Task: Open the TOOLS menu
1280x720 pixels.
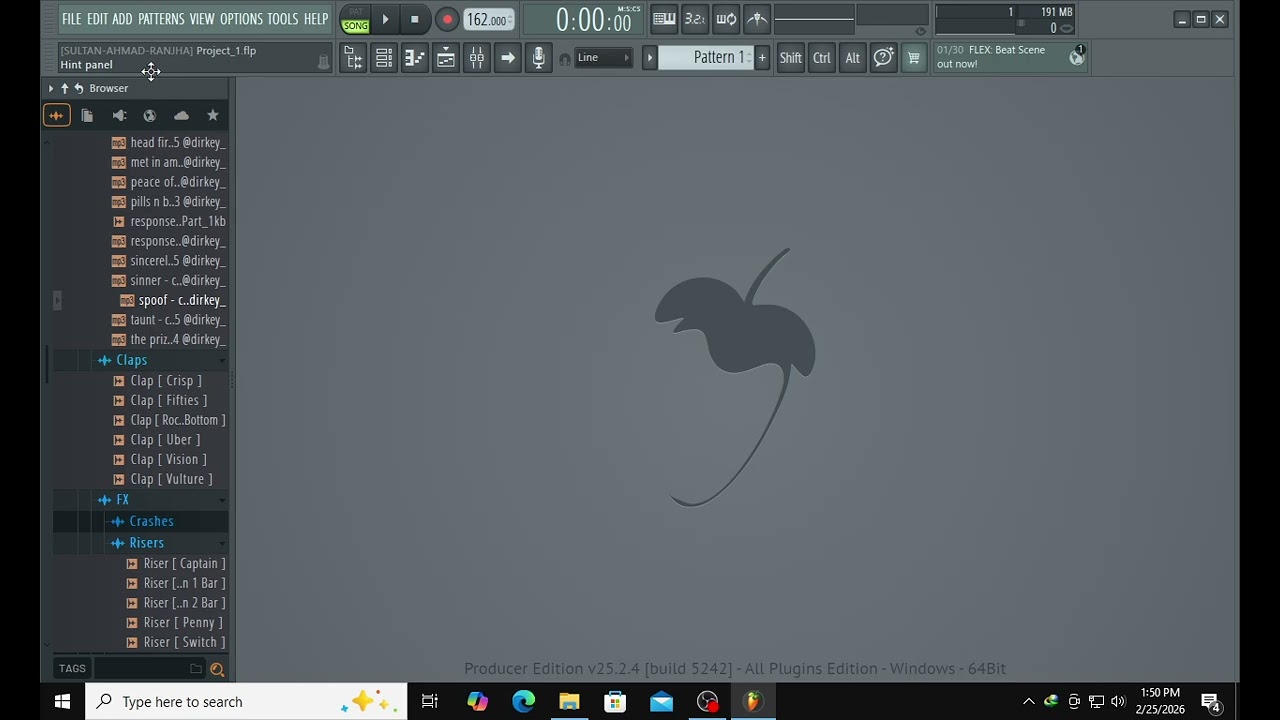Action: [x=283, y=19]
